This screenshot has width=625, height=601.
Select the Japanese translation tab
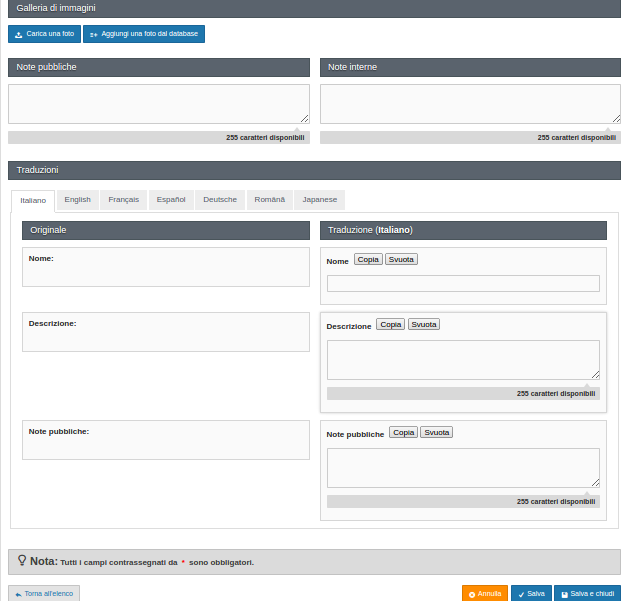click(x=320, y=200)
